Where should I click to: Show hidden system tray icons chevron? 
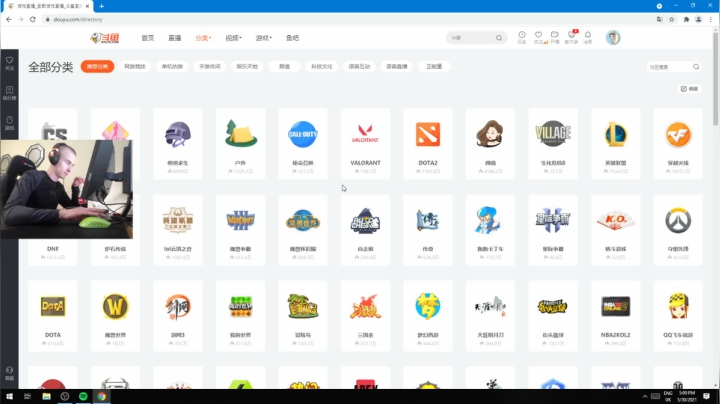(645, 396)
